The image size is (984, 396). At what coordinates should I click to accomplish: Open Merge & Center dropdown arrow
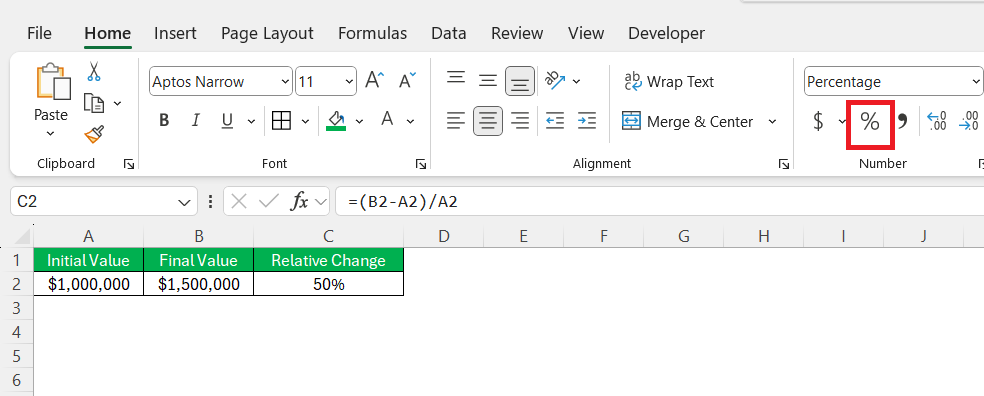coord(772,121)
